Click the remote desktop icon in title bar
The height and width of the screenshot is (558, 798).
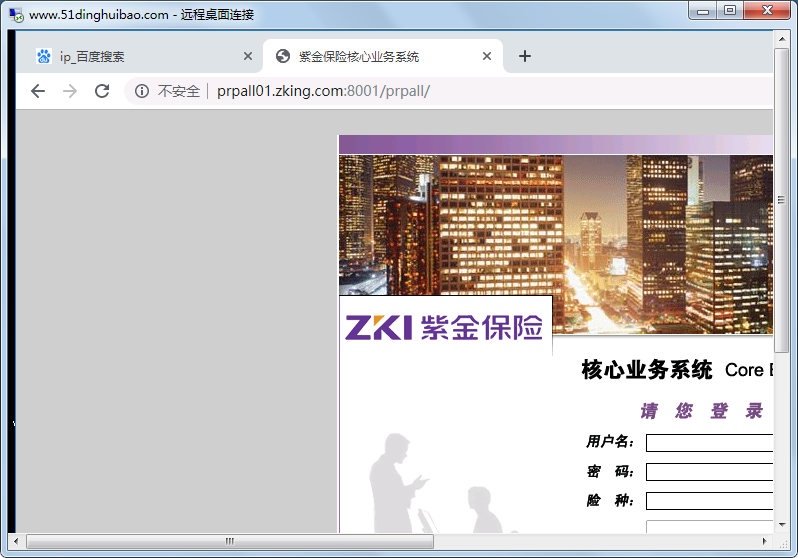tap(16, 15)
